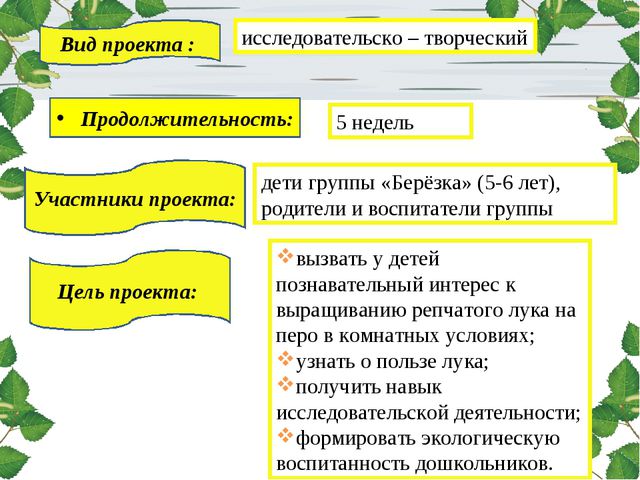The image size is (640, 480).
Task: Click the line 'выращиванию репчатого лука на'
Action: (x=426, y=310)
